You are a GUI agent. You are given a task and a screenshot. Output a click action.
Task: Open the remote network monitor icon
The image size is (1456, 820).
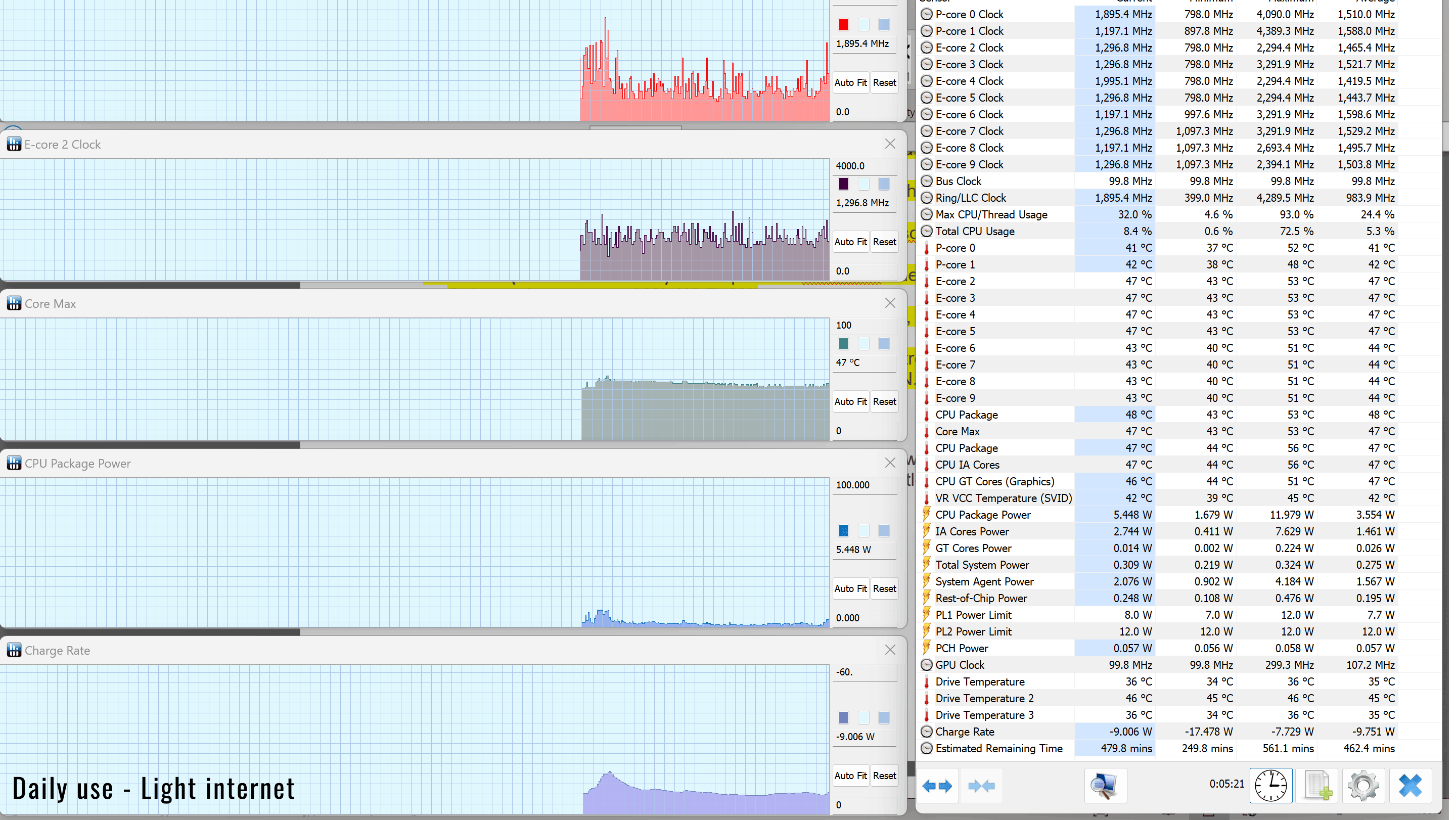tap(1105, 786)
